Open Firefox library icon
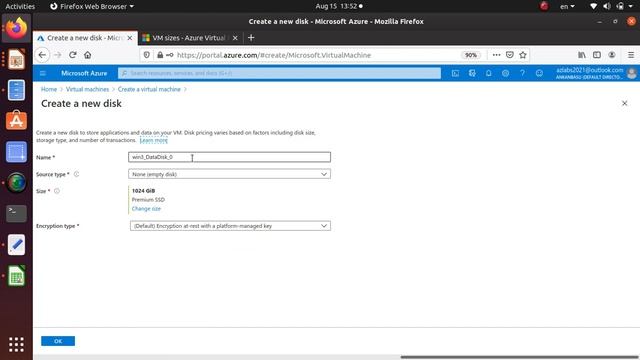The height and width of the screenshot is (360, 640). 582,55
